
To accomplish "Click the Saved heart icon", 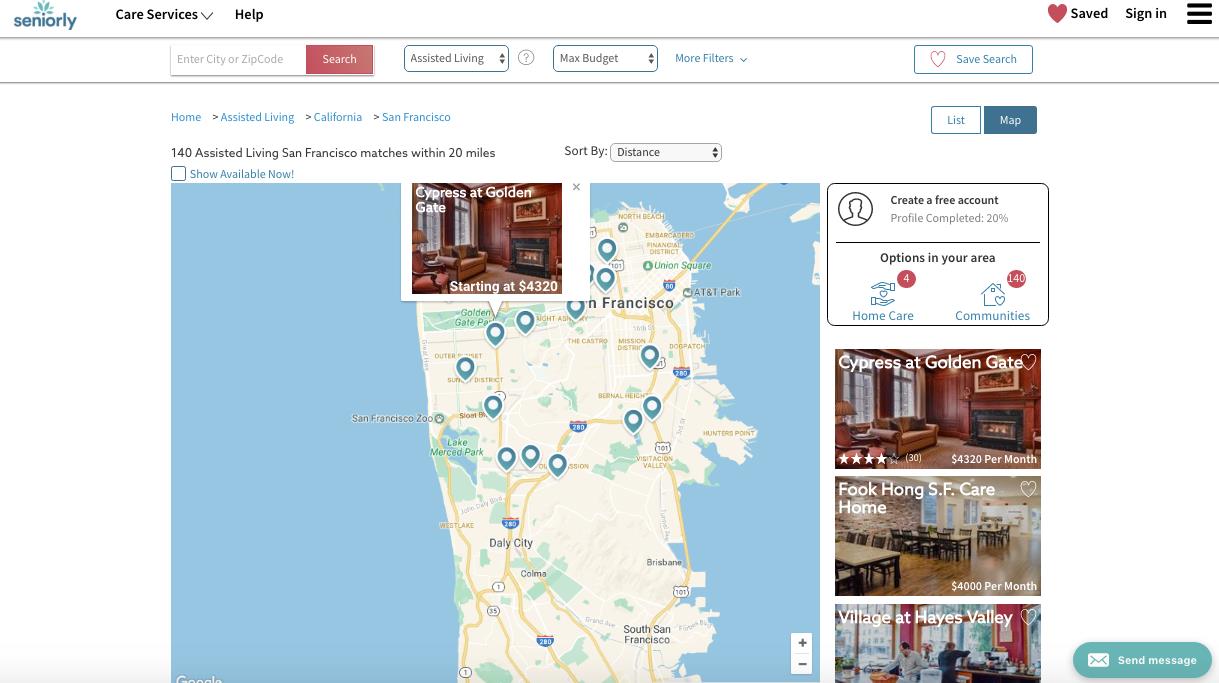I will 1057,14.
